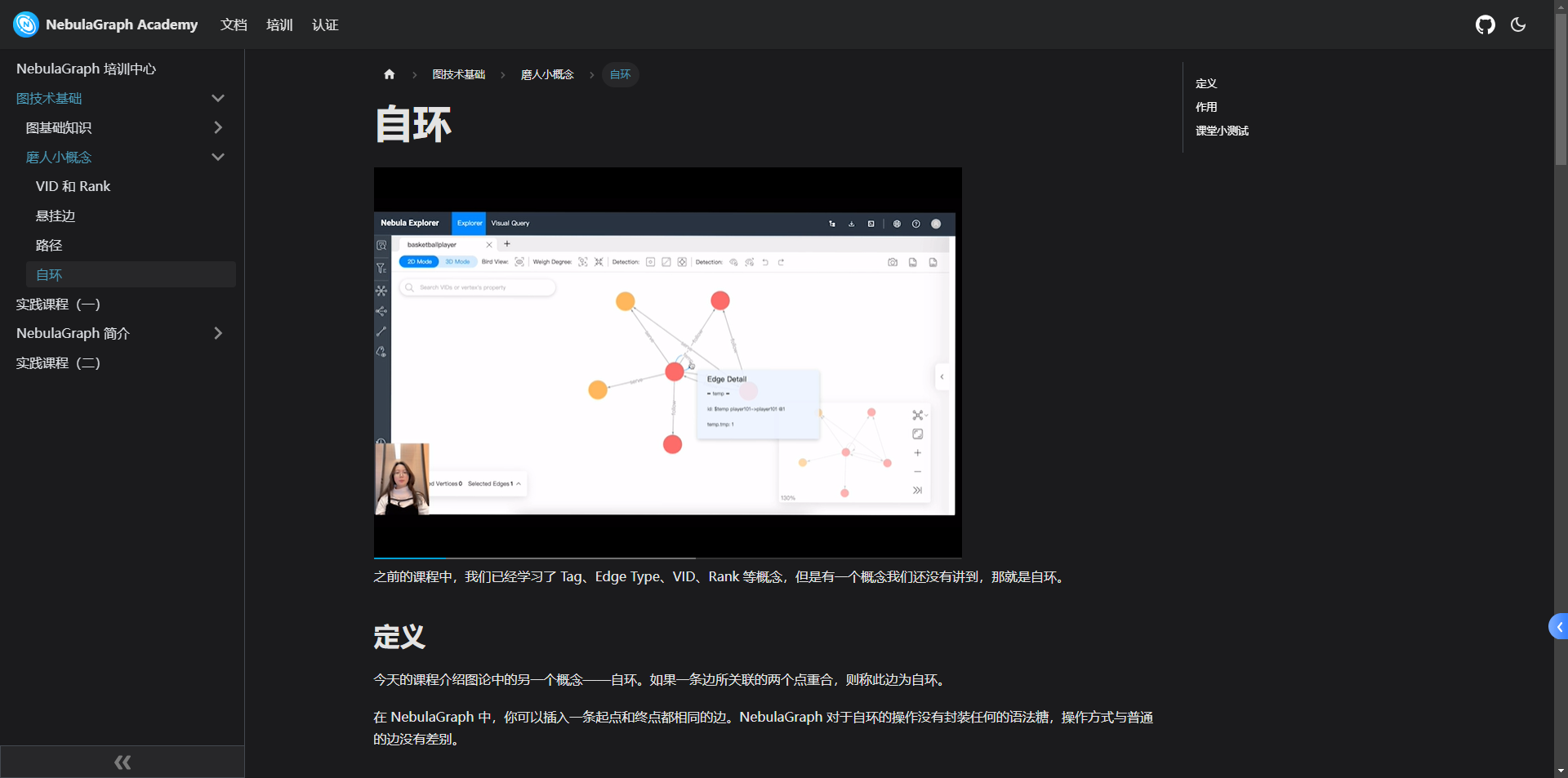Open 实践课程（二）in sidebar
This screenshot has width=1568, height=778.
(x=59, y=362)
